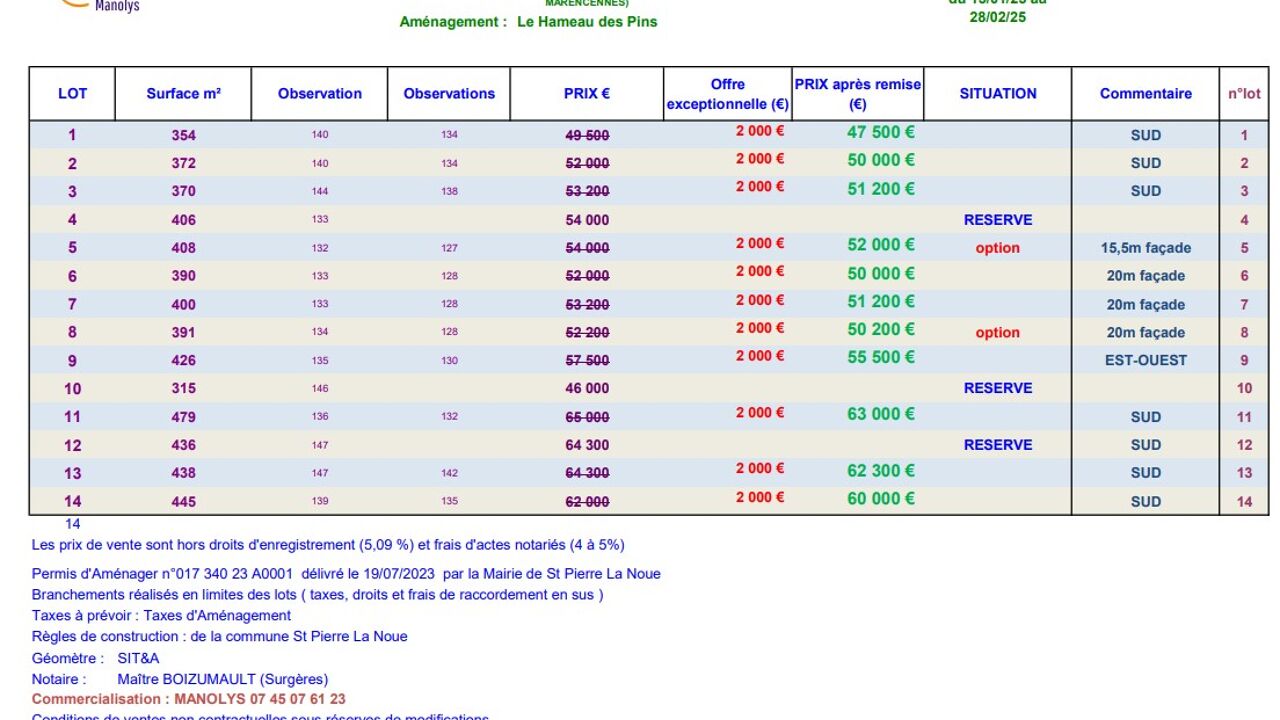The width and height of the screenshot is (1280, 720).
Task: Select discounted price 52 000 €
Action: click(881, 245)
